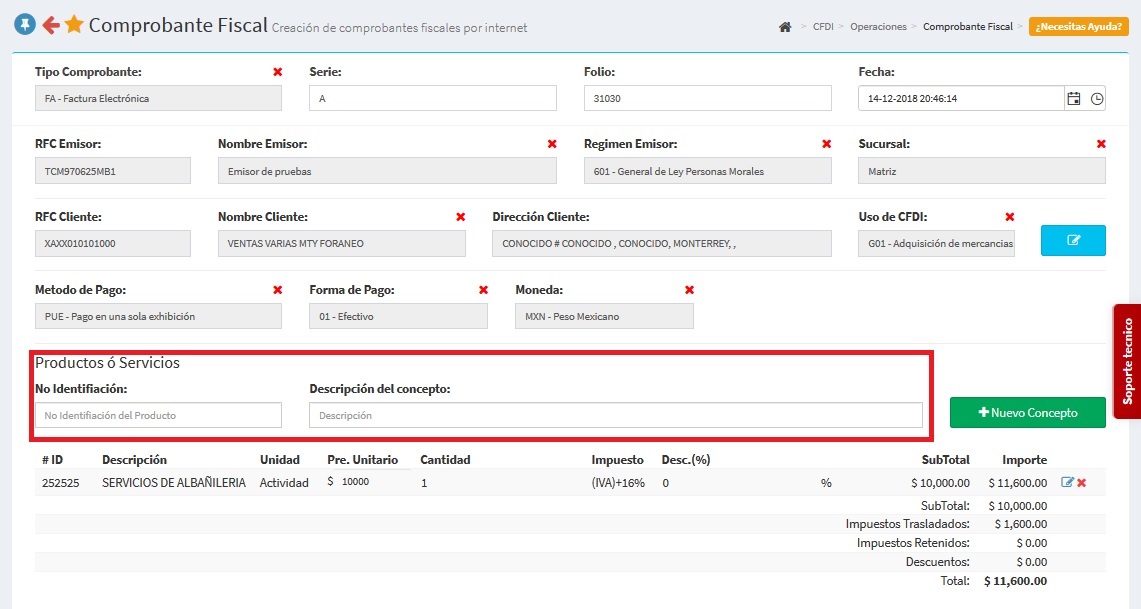Click the blue pin icon beside title
The image size is (1141, 609).
click(26, 25)
